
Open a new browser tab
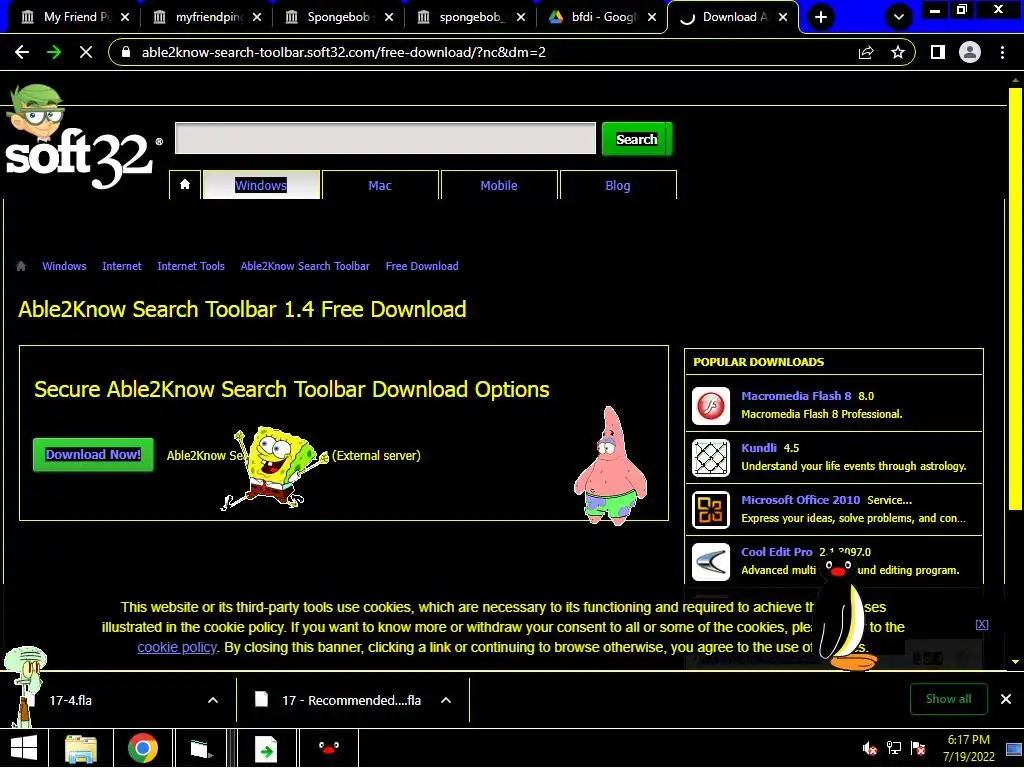pos(821,17)
